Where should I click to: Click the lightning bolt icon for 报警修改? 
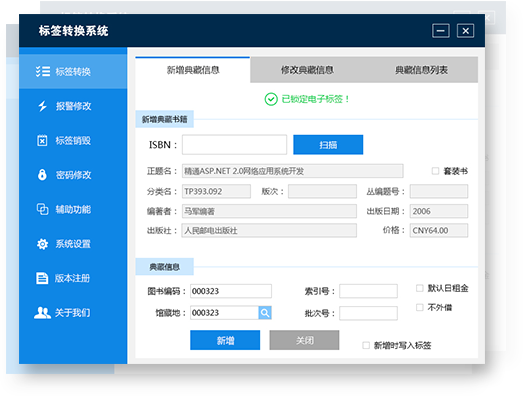42,106
